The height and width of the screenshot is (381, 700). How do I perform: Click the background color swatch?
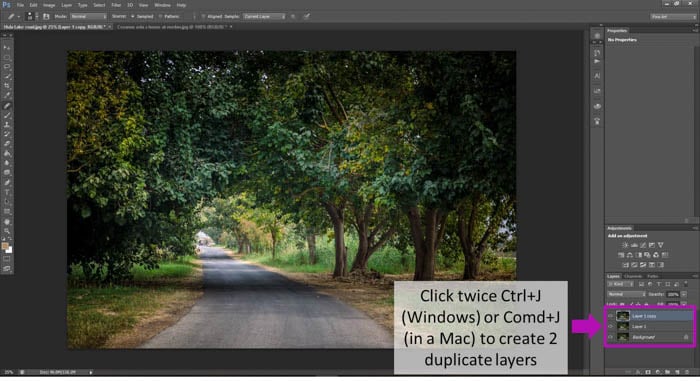click(x=9, y=251)
